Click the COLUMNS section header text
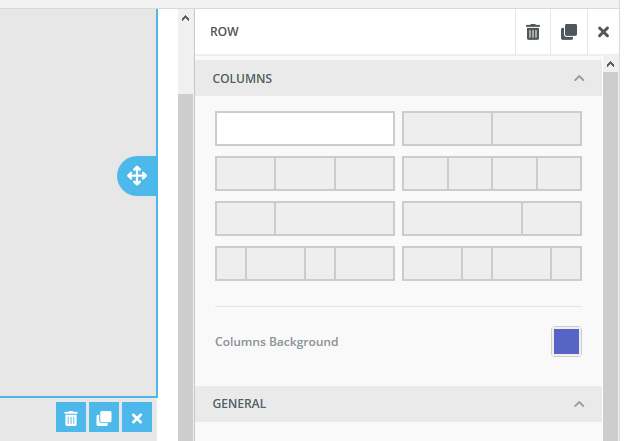The height and width of the screenshot is (441, 625). (x=242, y=79)
